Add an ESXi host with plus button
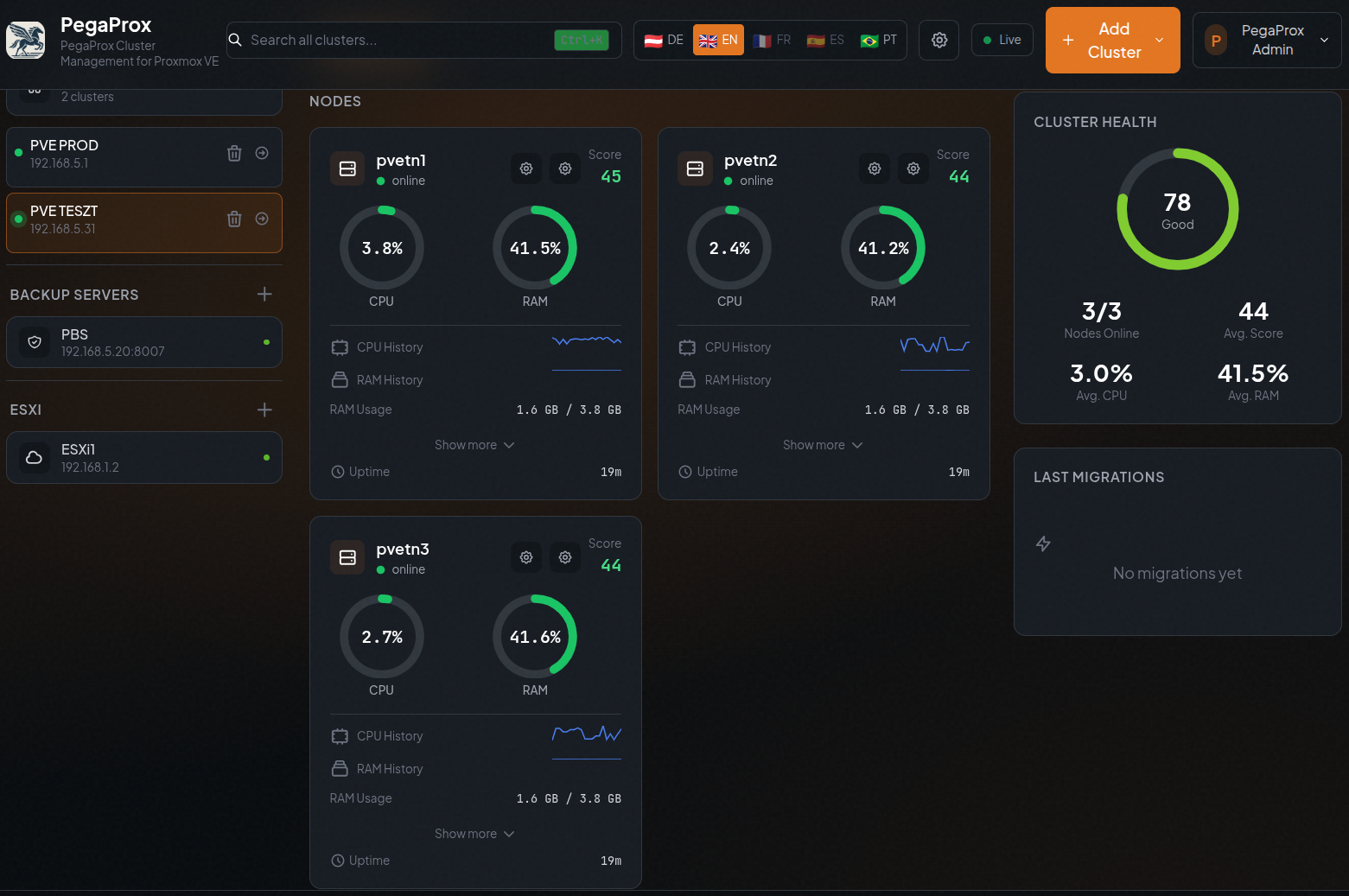1349x896 pixels. [264, 410]
